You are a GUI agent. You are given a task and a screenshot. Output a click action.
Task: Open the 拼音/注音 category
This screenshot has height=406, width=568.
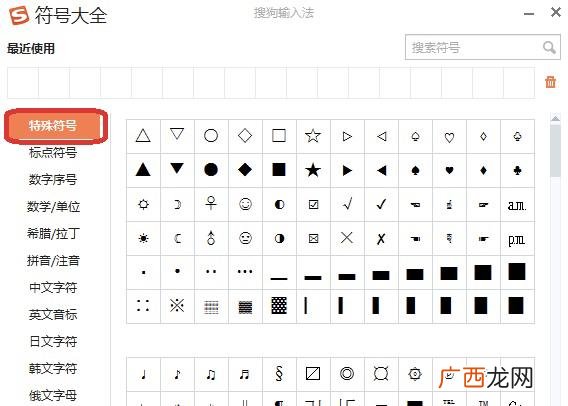[53, 260]
